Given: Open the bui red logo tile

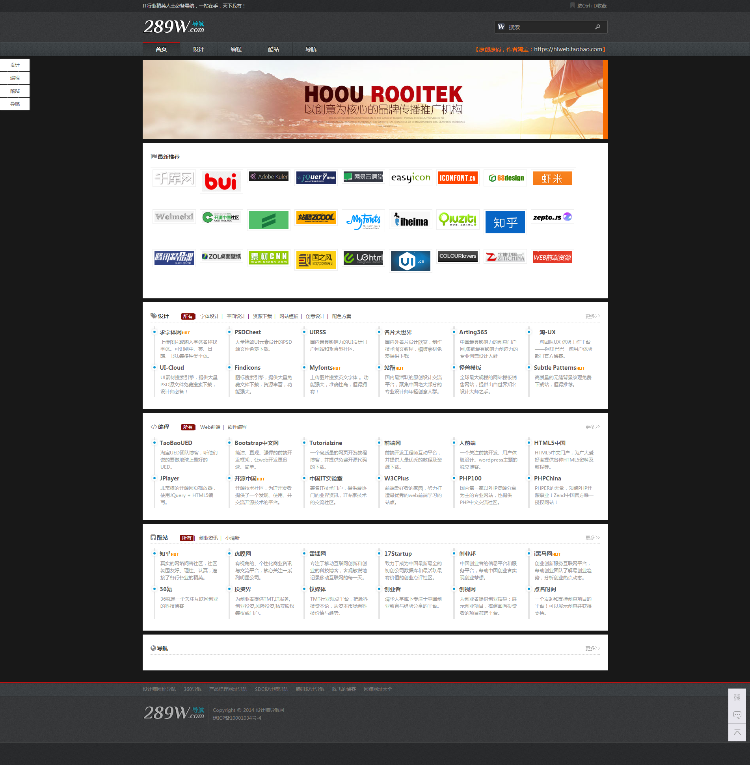Looking at the screenshot, I should [x=221, y=181].
